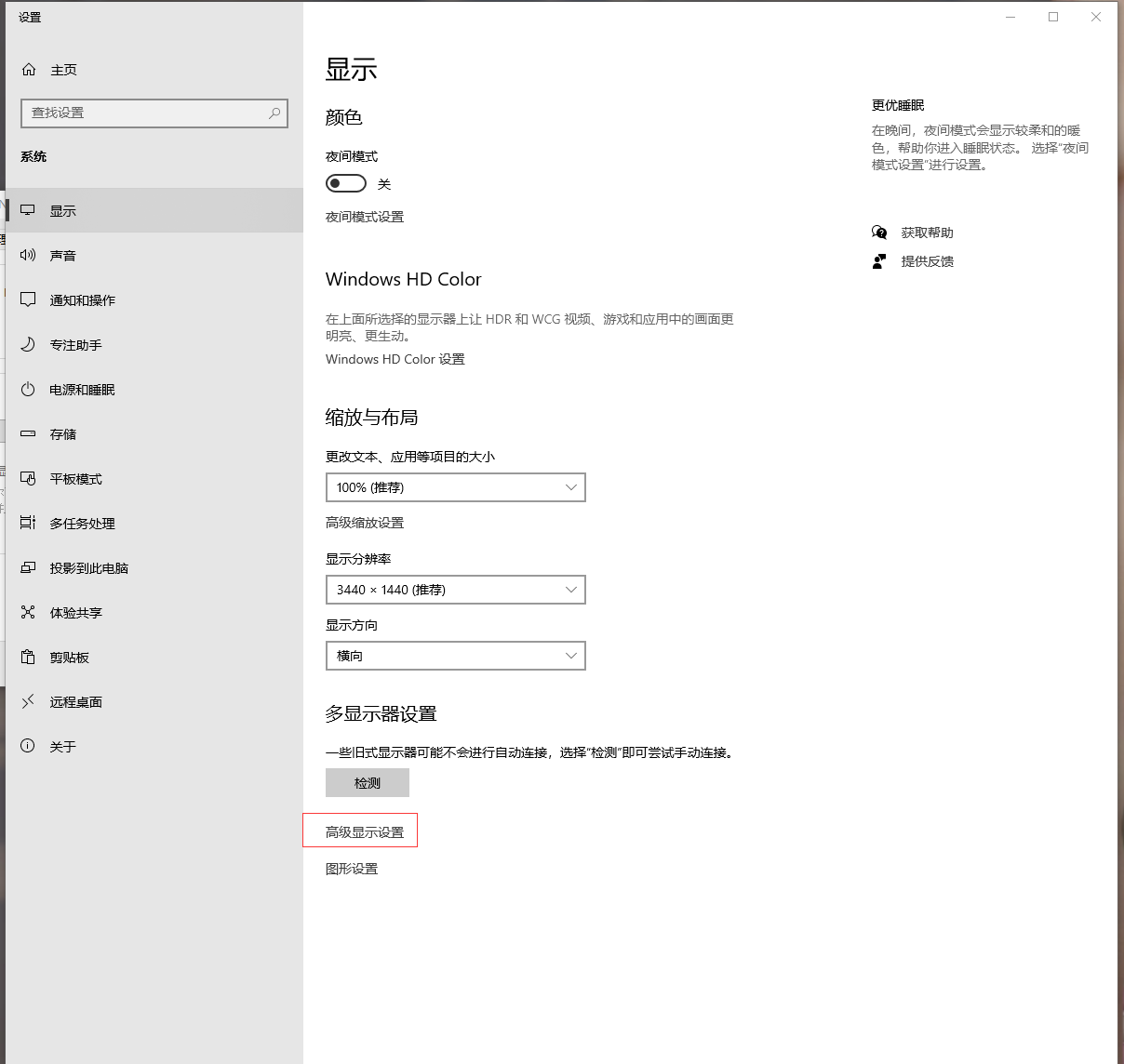Open the 100% (推荐) scaling dropdown

pos(455,486)
